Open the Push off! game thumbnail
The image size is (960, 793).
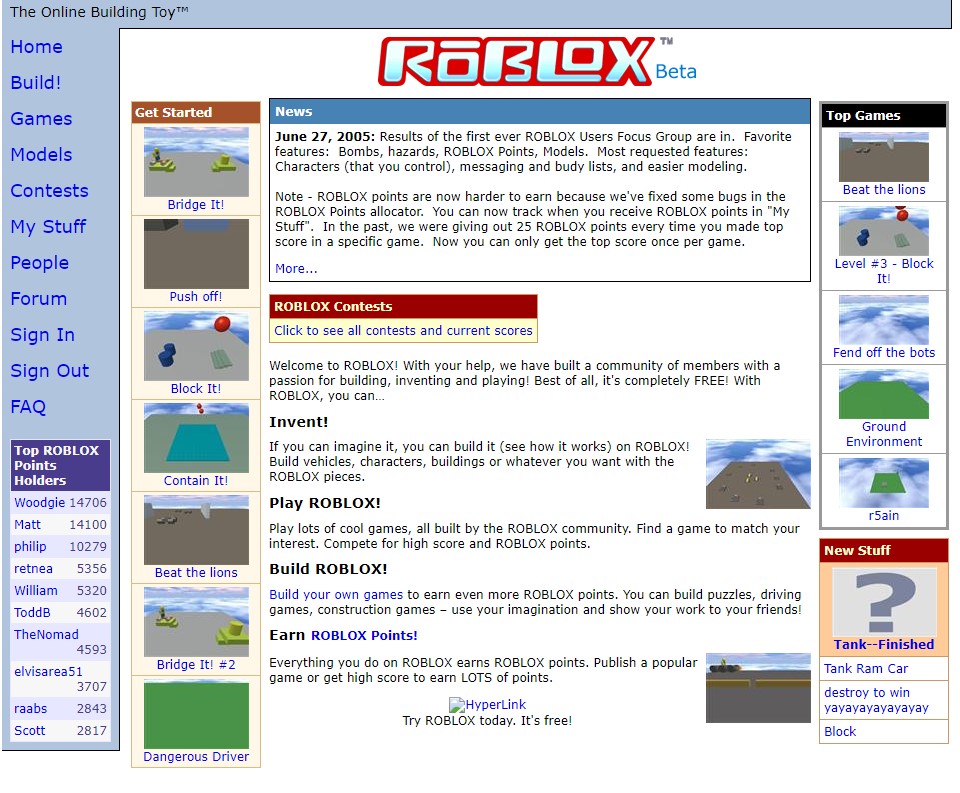pyautogui.click(x=196, y=254)
